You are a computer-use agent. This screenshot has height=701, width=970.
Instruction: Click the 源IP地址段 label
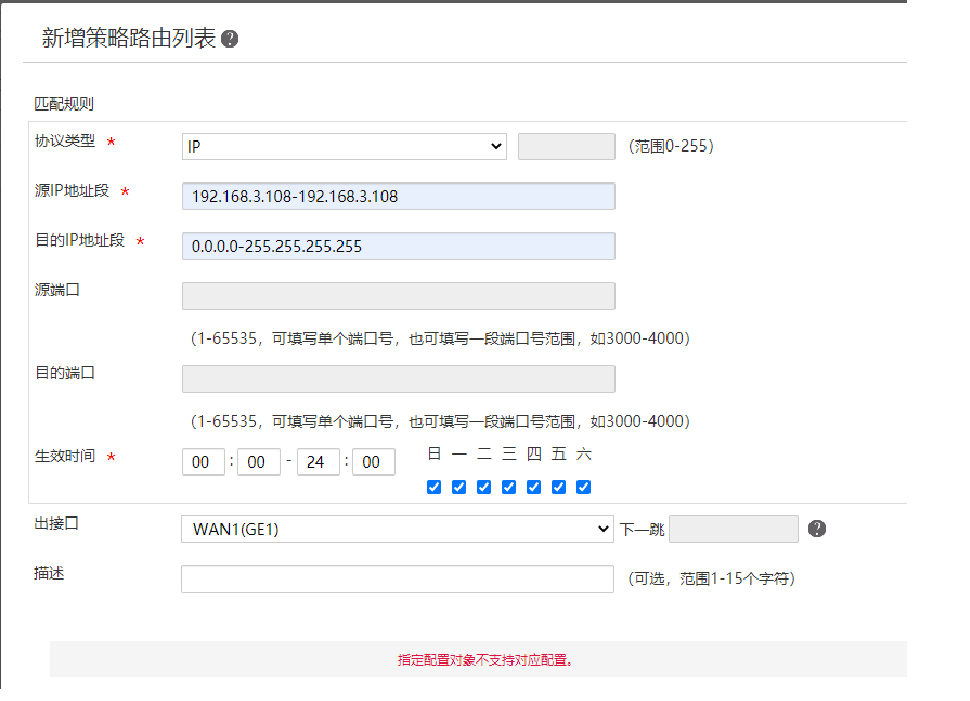pyautogui.click(x=72, y=191)
